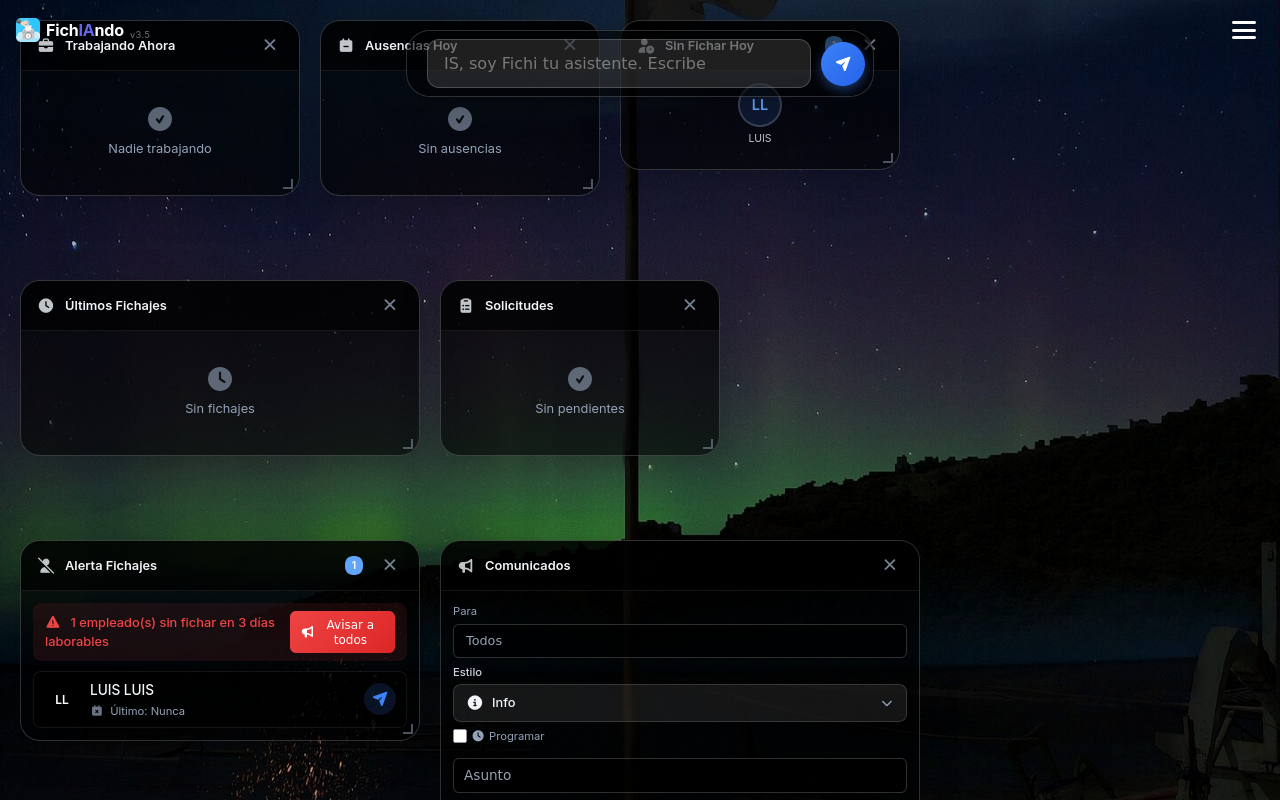Click the Comunicados title
Viewport: 1280px width, 800px height.
pyautogui.click(x=528, y=566)
